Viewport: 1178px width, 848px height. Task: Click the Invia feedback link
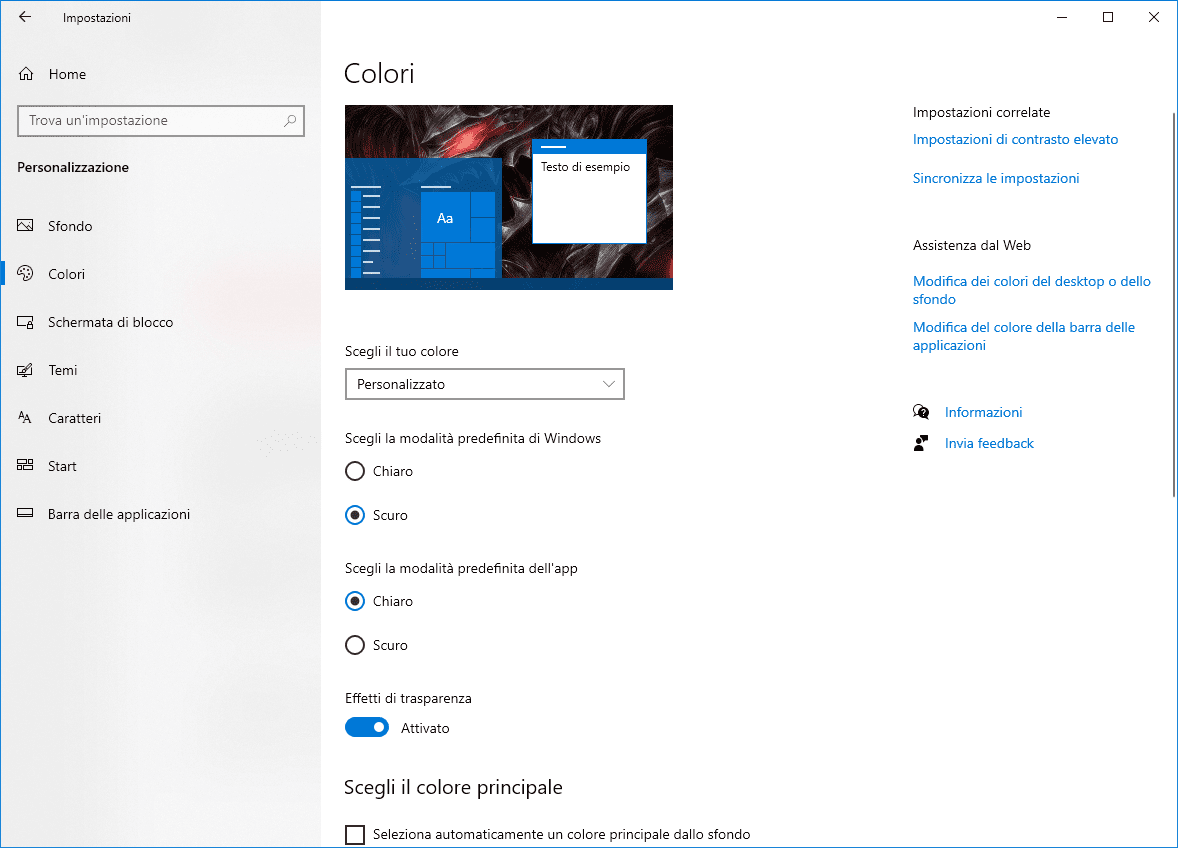988,443
